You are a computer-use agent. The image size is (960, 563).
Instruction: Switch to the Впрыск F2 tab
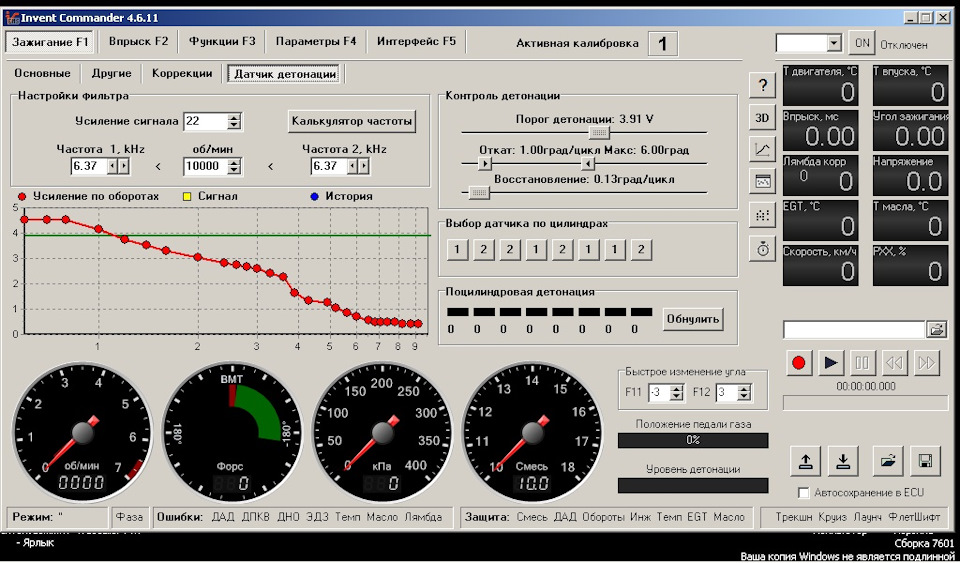pyautogui.click(x=138, y=42)
